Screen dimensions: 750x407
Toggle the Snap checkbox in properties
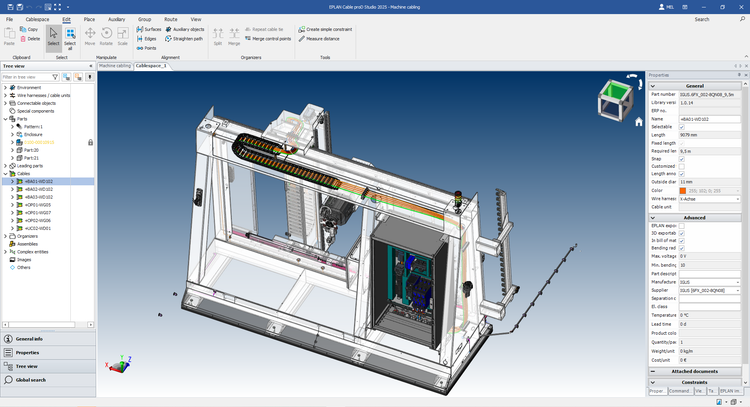pos(682,158)
